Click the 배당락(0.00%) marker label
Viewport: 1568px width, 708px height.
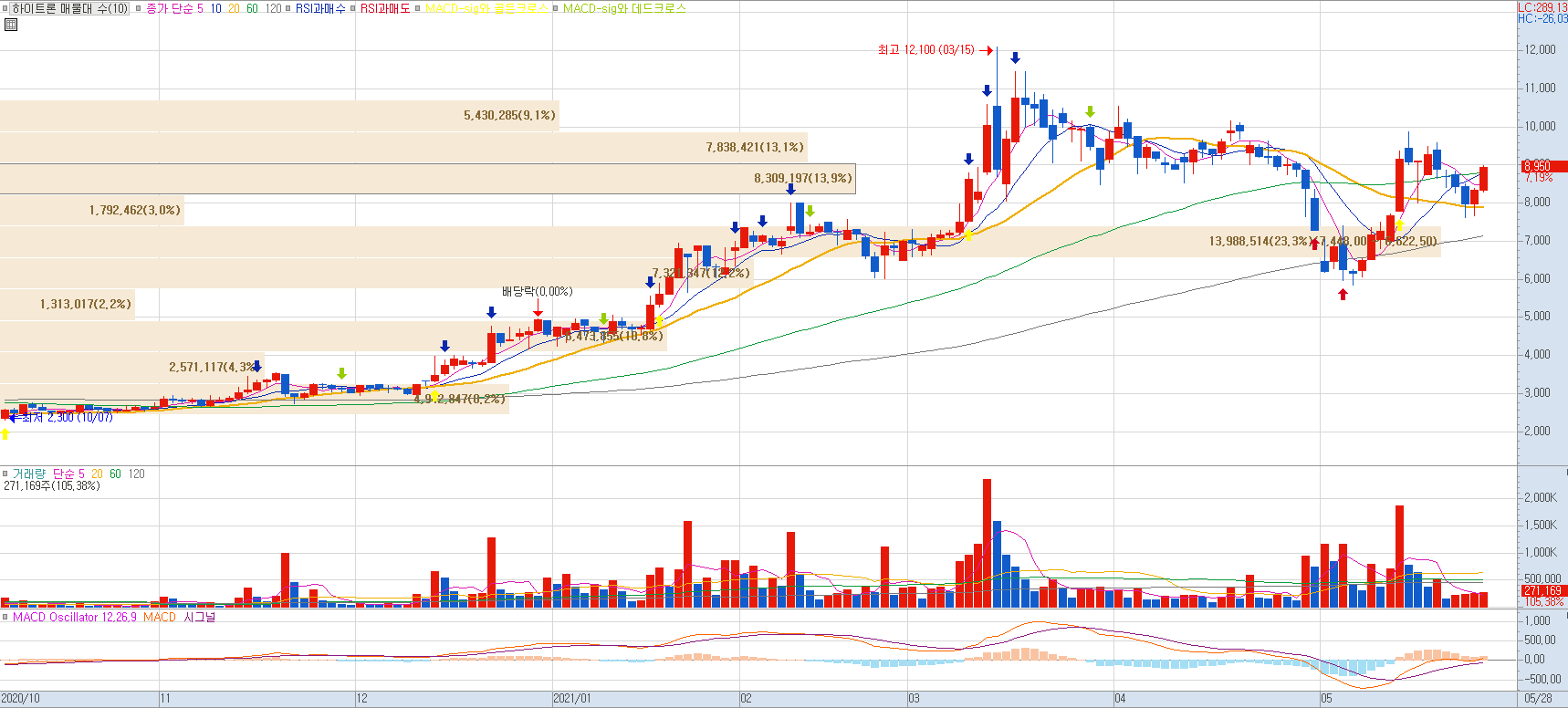click(537, 291)
